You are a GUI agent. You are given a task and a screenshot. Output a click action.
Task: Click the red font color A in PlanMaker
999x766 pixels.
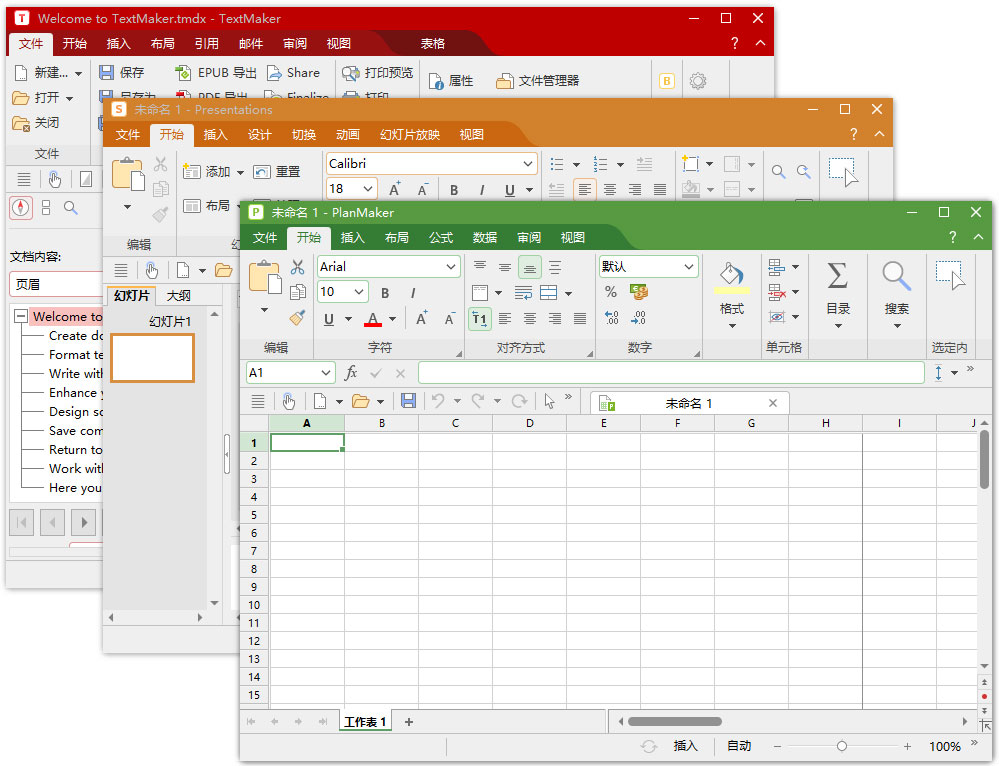373,319
